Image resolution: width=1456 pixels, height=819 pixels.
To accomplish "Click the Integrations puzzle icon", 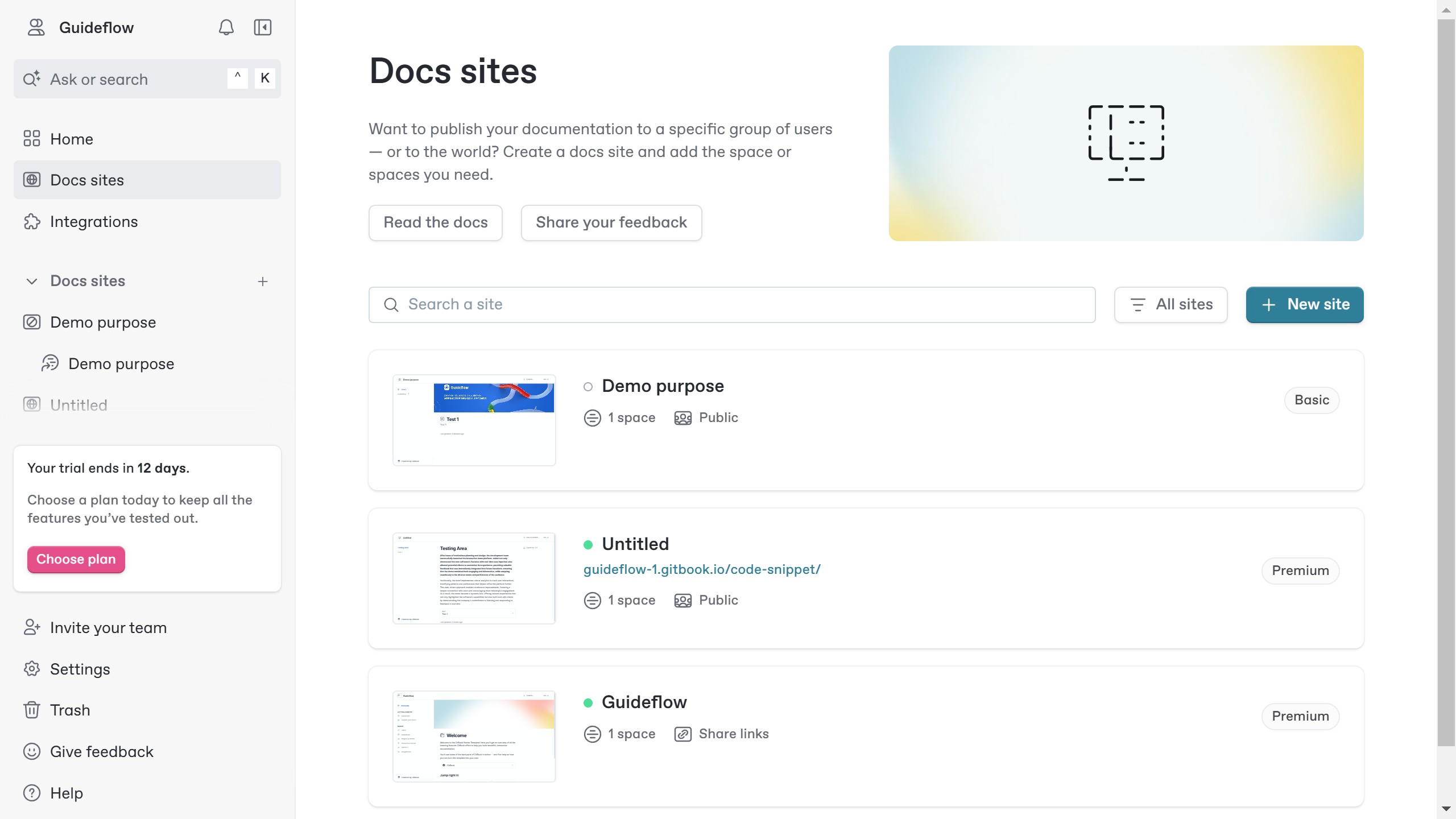I will [32, 221].
